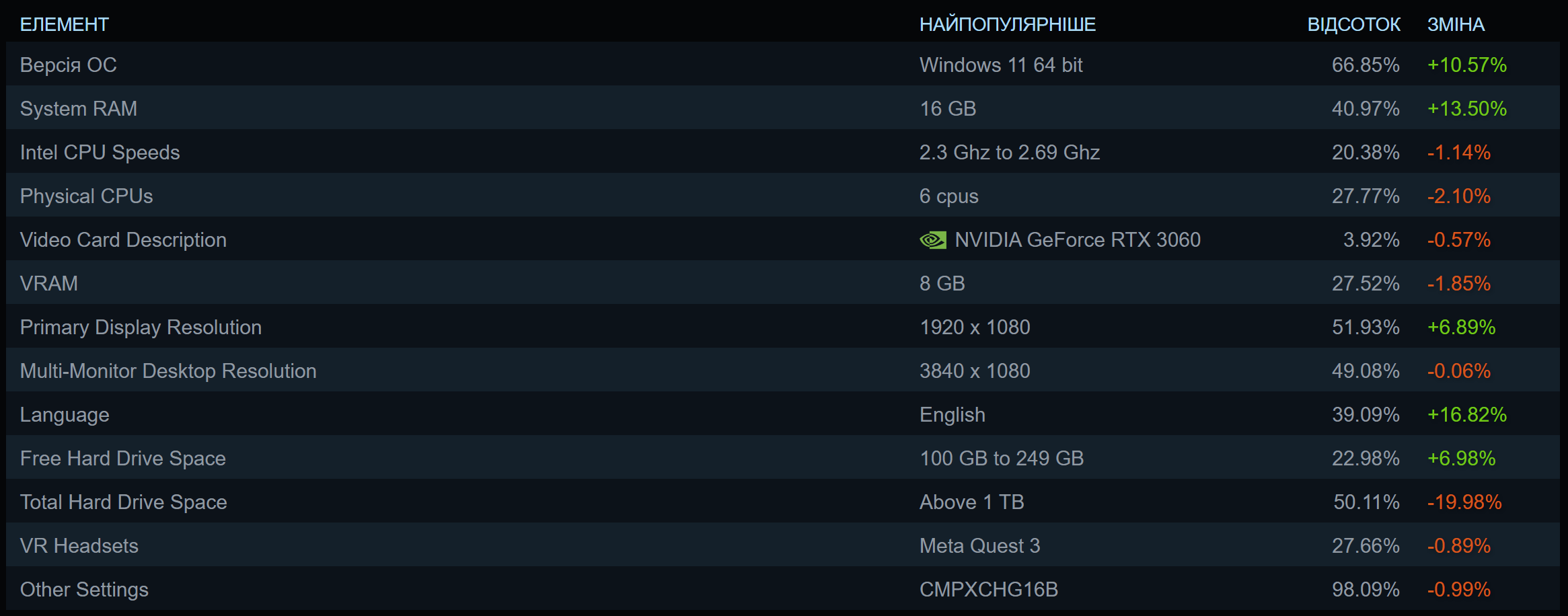Expand the VRAM row
This screenshot has width=1568, height=616.
pos(49,284)
